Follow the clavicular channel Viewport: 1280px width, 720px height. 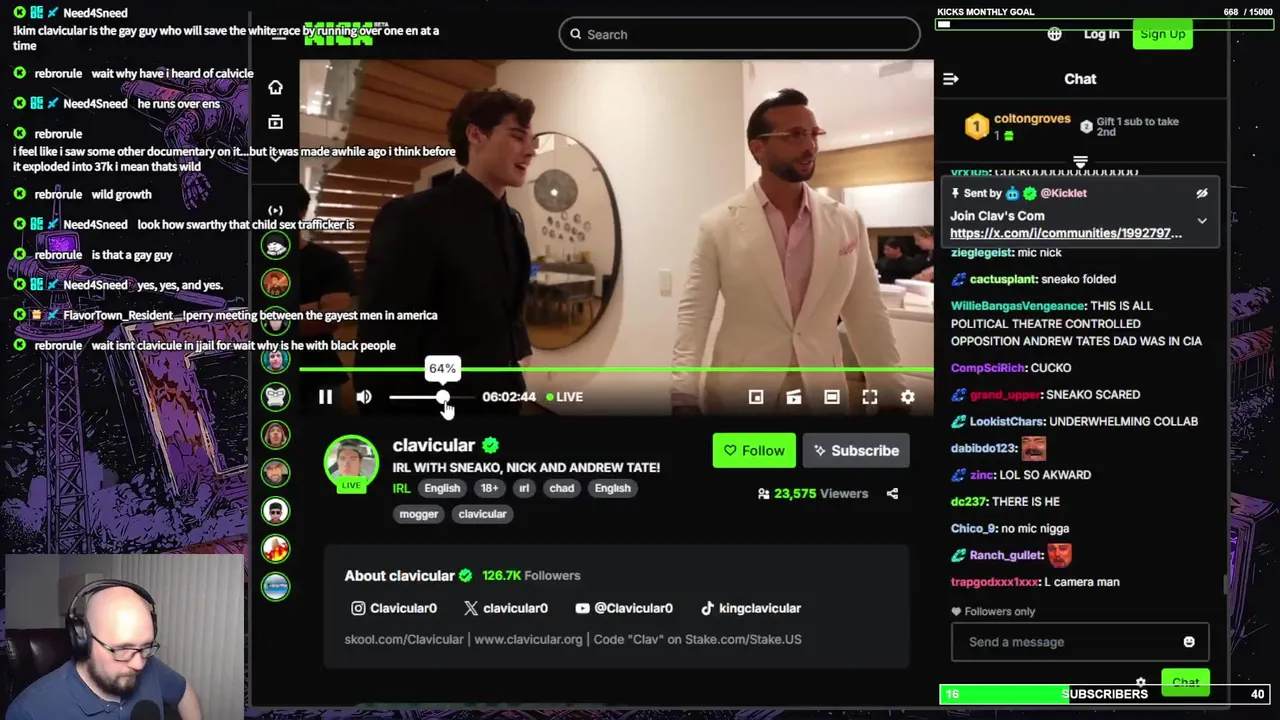[754, 451]
